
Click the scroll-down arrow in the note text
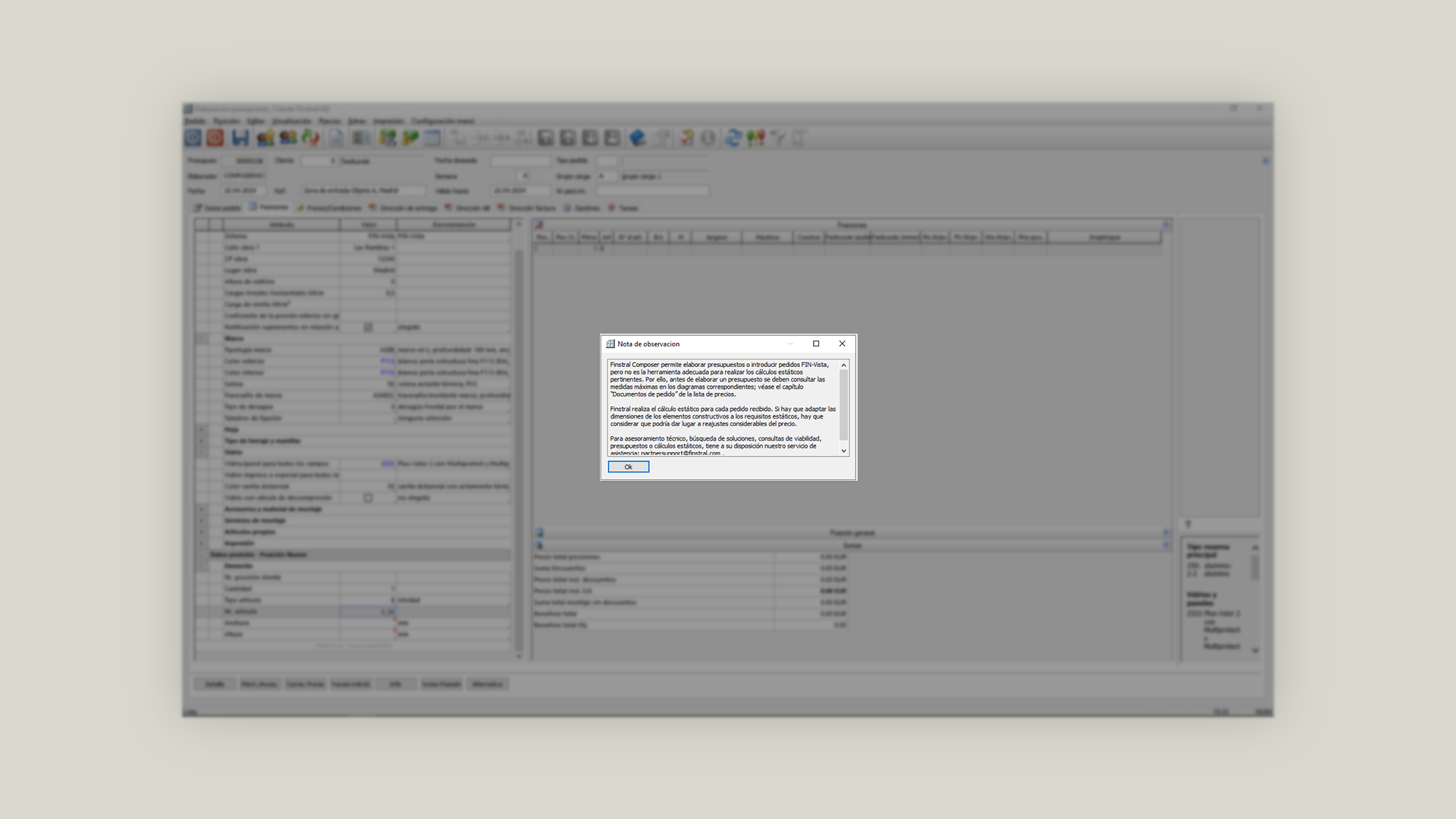pyautogui.click(x=843, y=450)
